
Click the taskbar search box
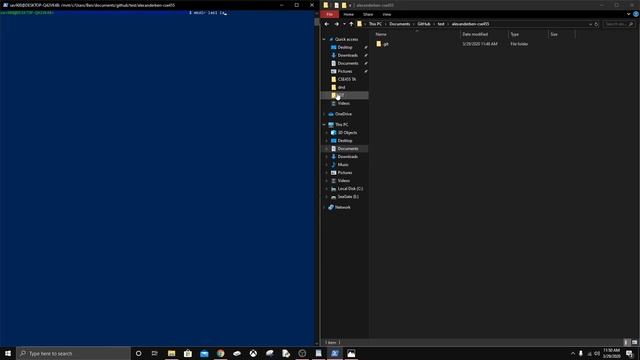click(73, 353)
